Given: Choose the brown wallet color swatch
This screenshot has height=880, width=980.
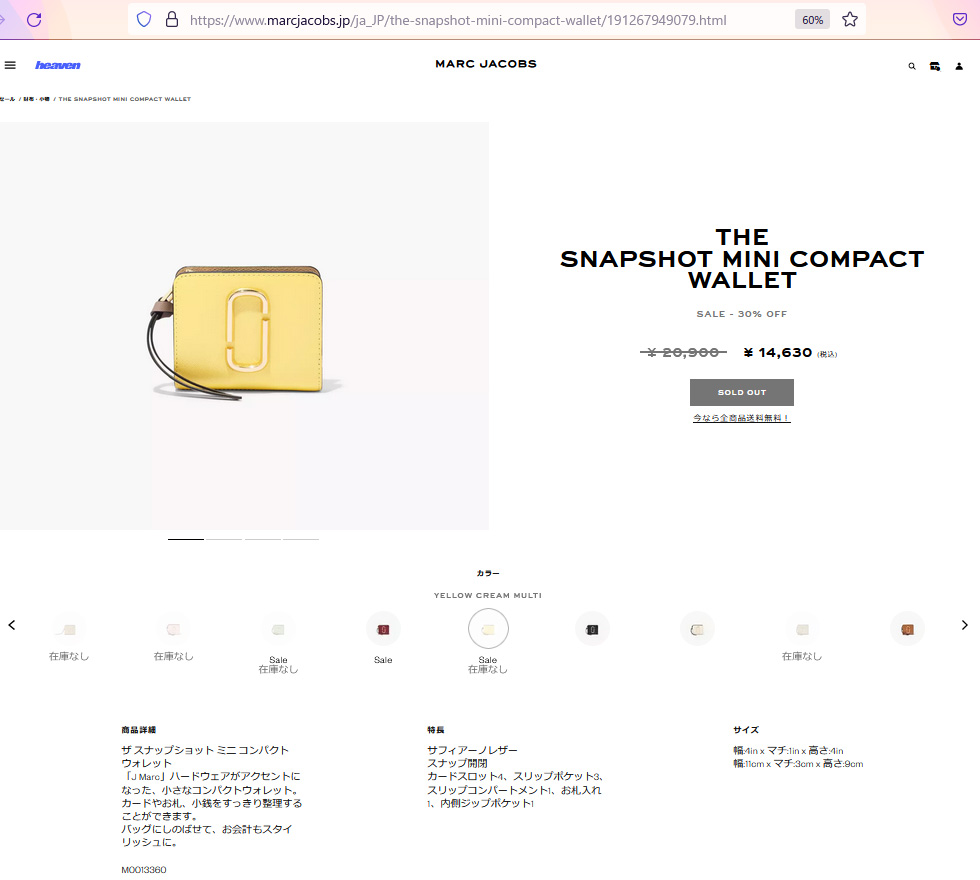Looking at the screenshot, I should pyautogui.click(x=907, y=629).
